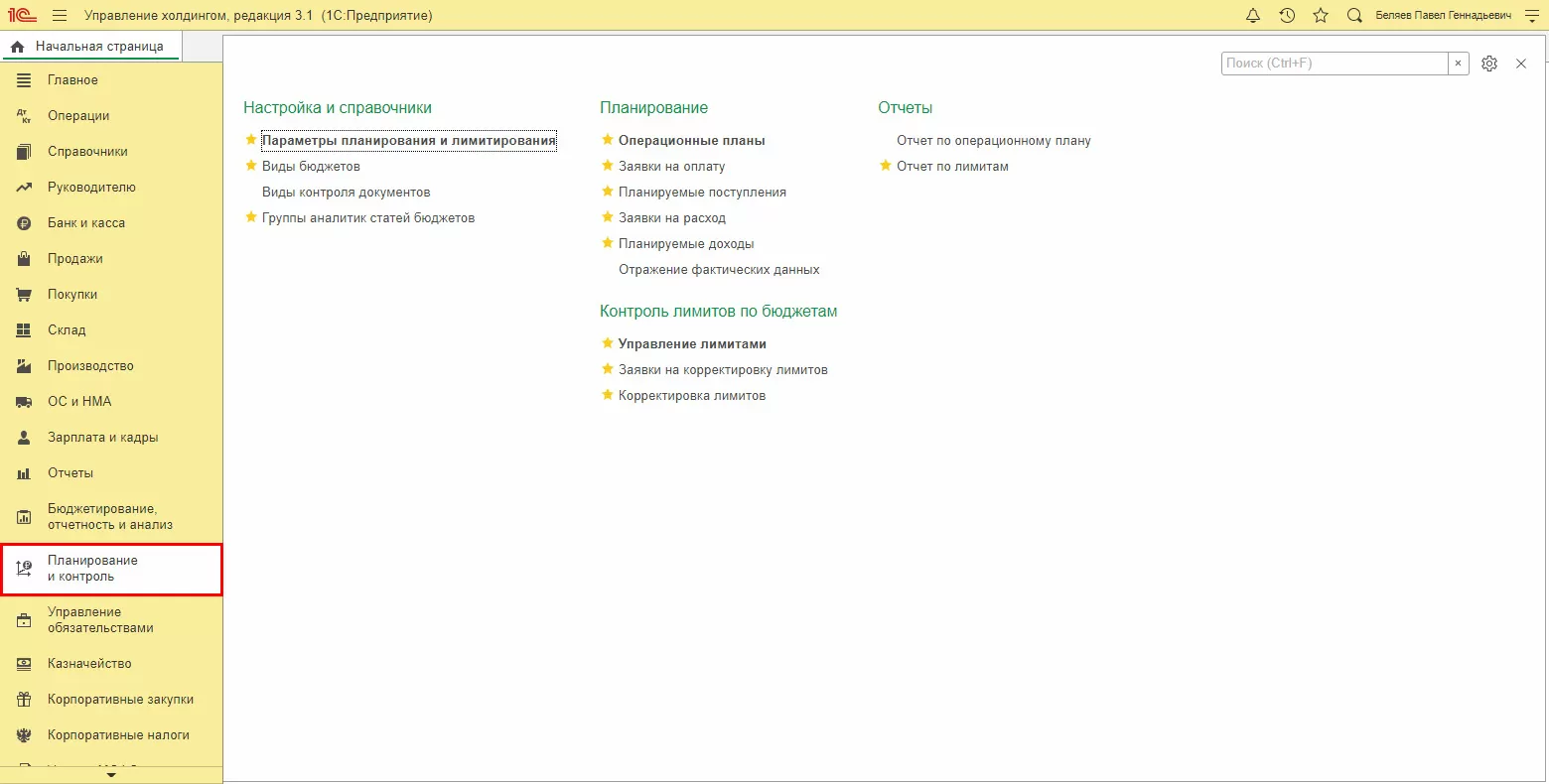Click the Планирование и контроль icon
Image resolution: width=1549 pixels, height=784 pixels.
[25, 569]
